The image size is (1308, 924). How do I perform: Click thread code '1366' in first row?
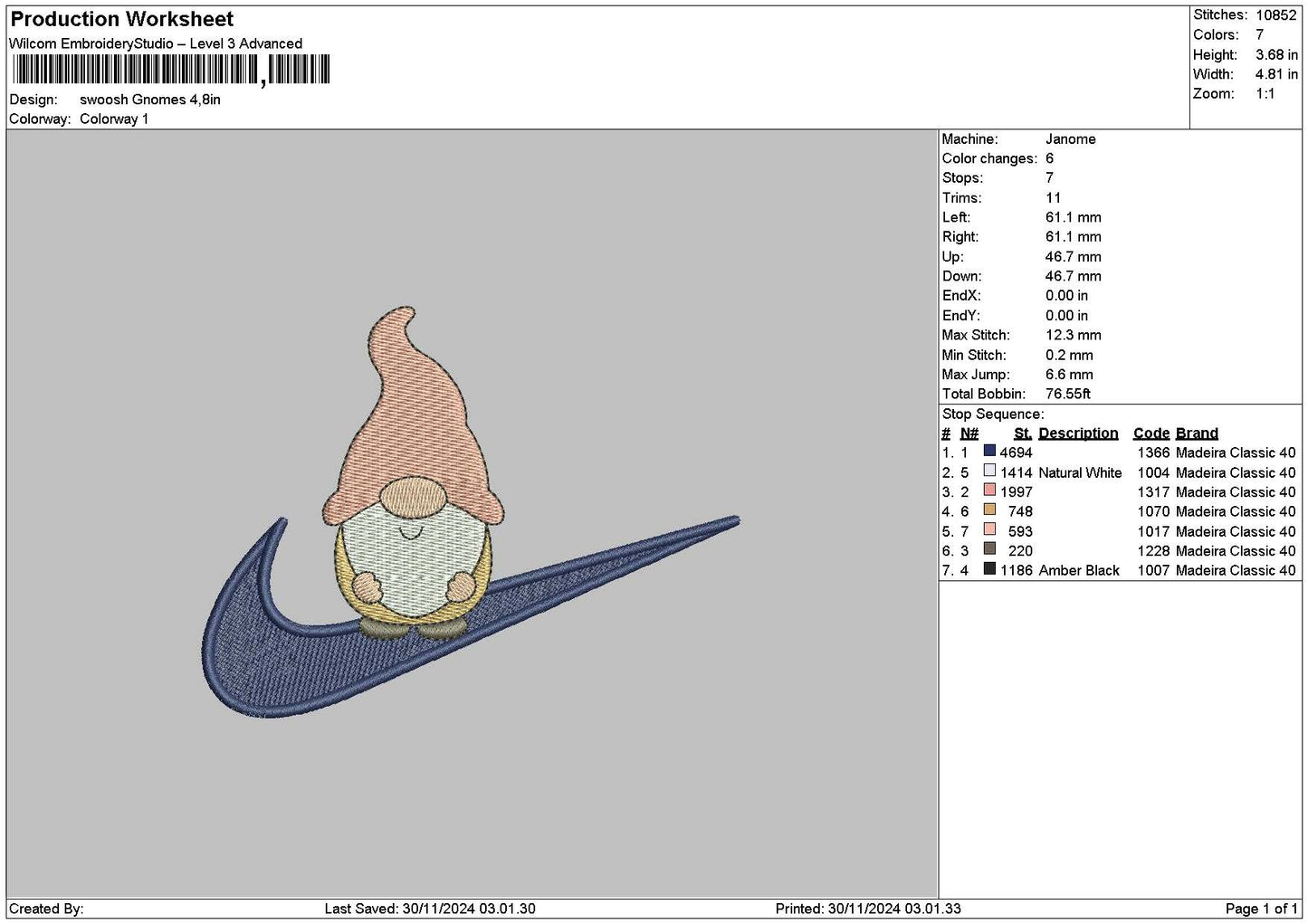[1153, 453]
